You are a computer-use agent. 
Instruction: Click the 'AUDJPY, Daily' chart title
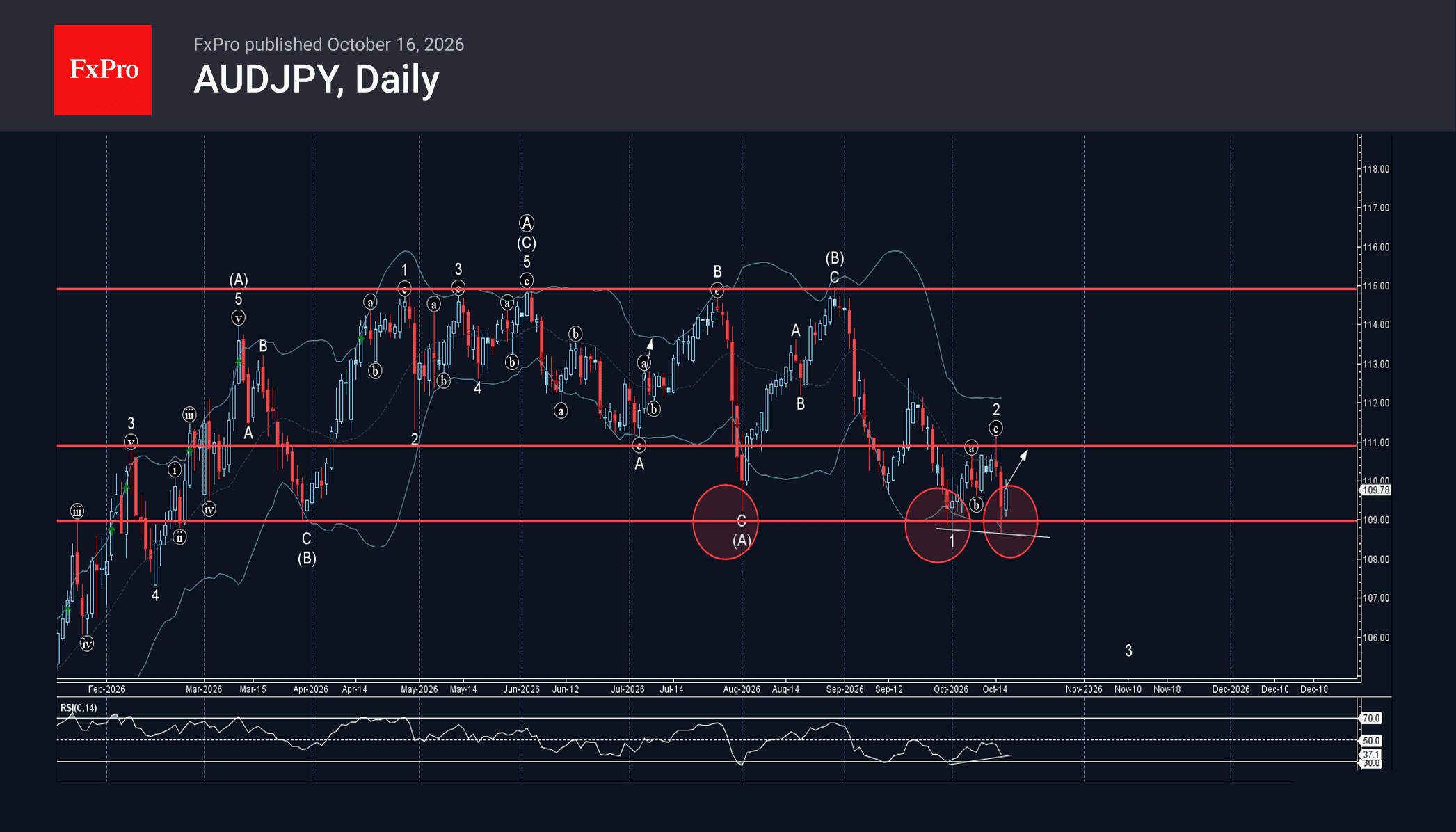point(317,79)
